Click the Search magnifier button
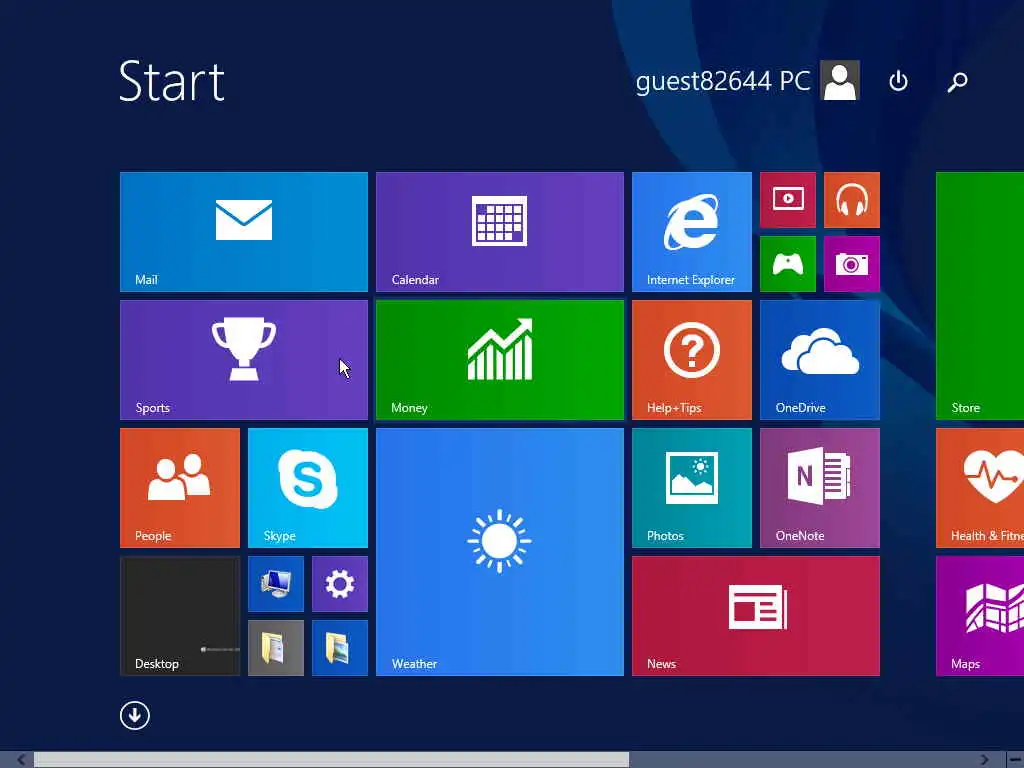1024x768 pixels. click(x=957, y=81)
